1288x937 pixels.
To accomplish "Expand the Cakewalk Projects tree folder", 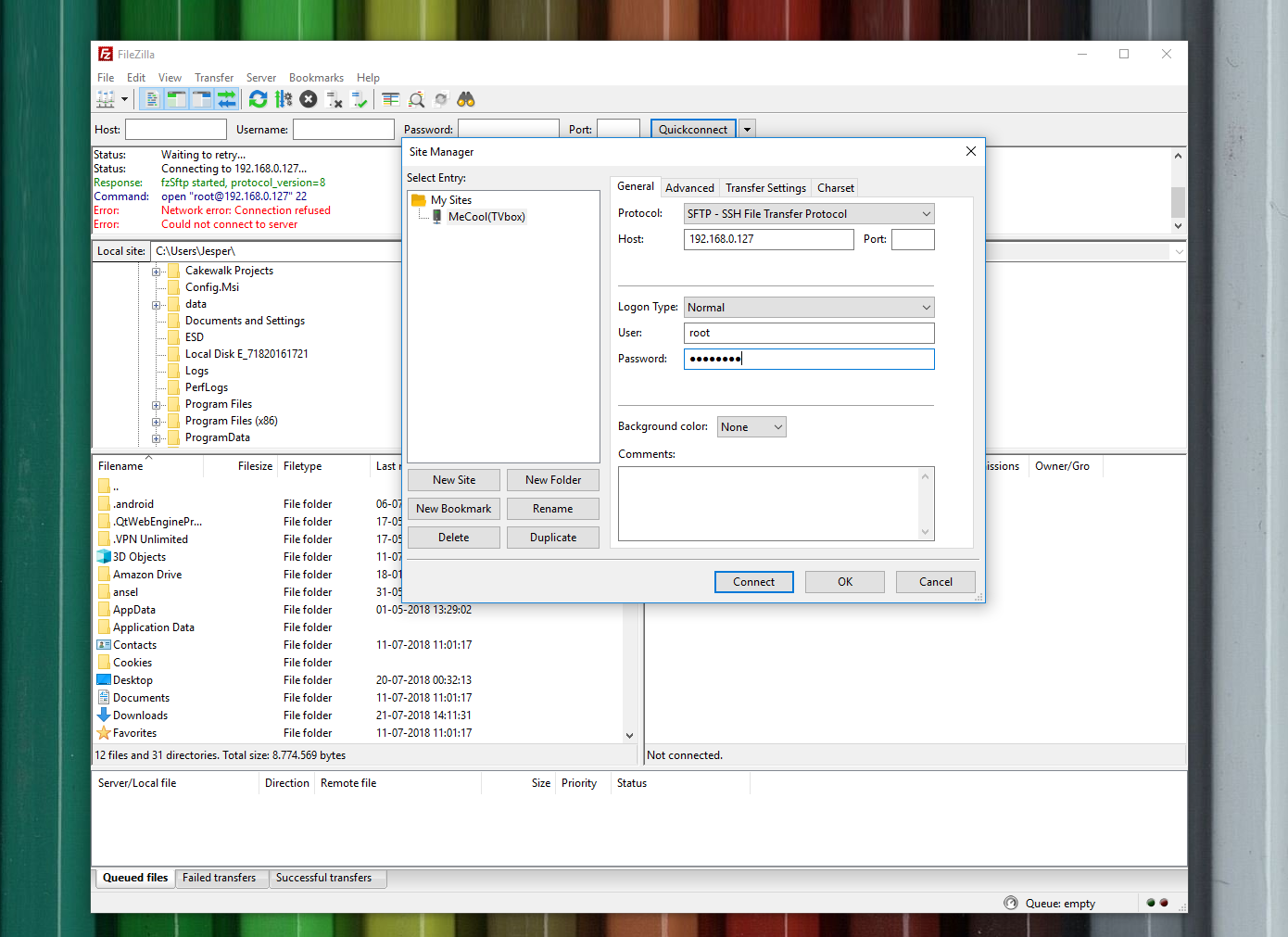I will pyautogui.click(x=157, y=272).
